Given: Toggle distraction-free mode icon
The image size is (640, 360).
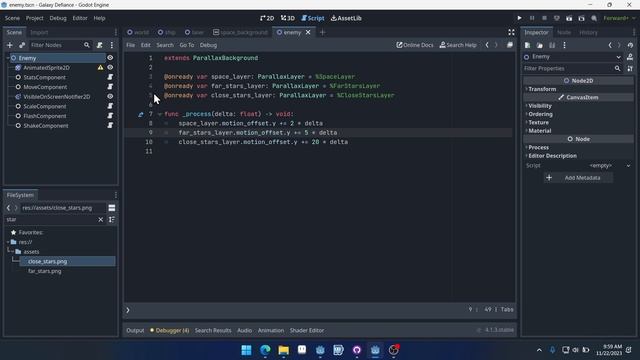Looking at the screenshot, I should [x=511, y=32].
